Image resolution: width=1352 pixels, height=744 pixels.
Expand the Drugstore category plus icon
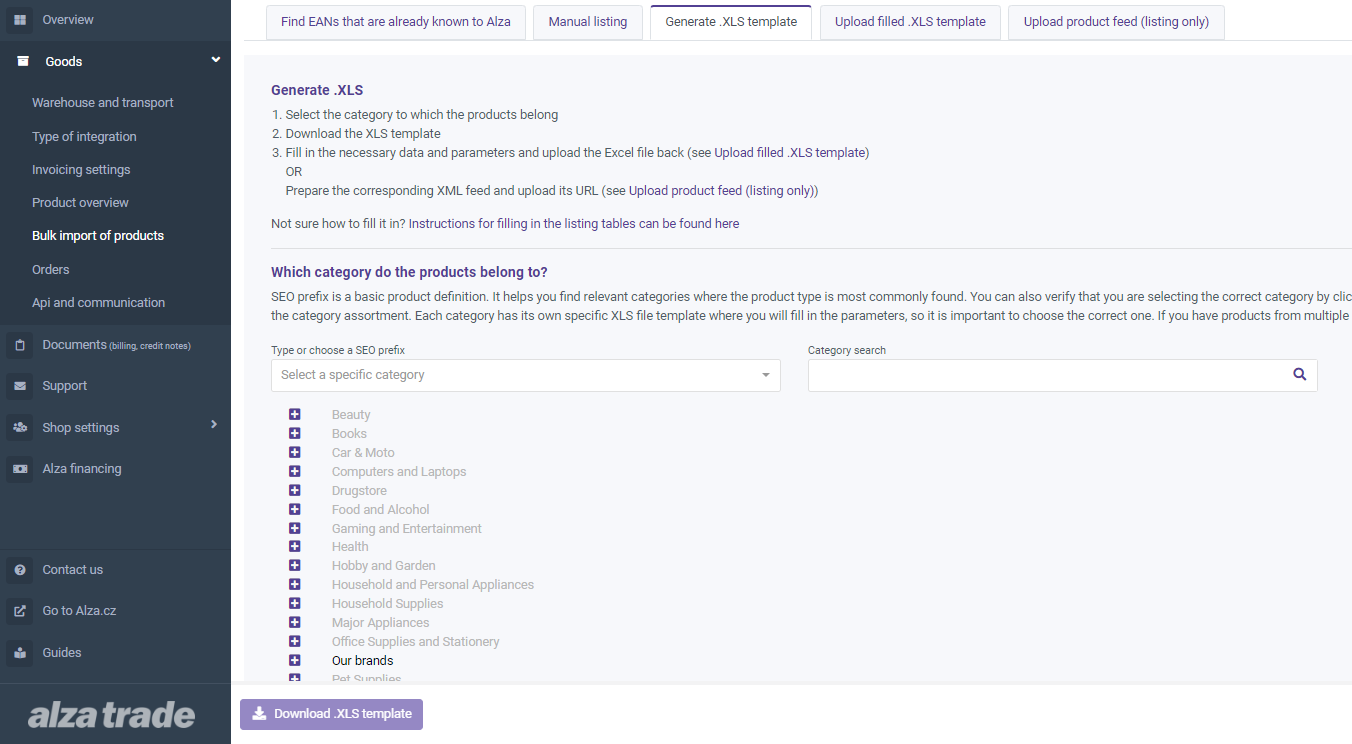295,490
